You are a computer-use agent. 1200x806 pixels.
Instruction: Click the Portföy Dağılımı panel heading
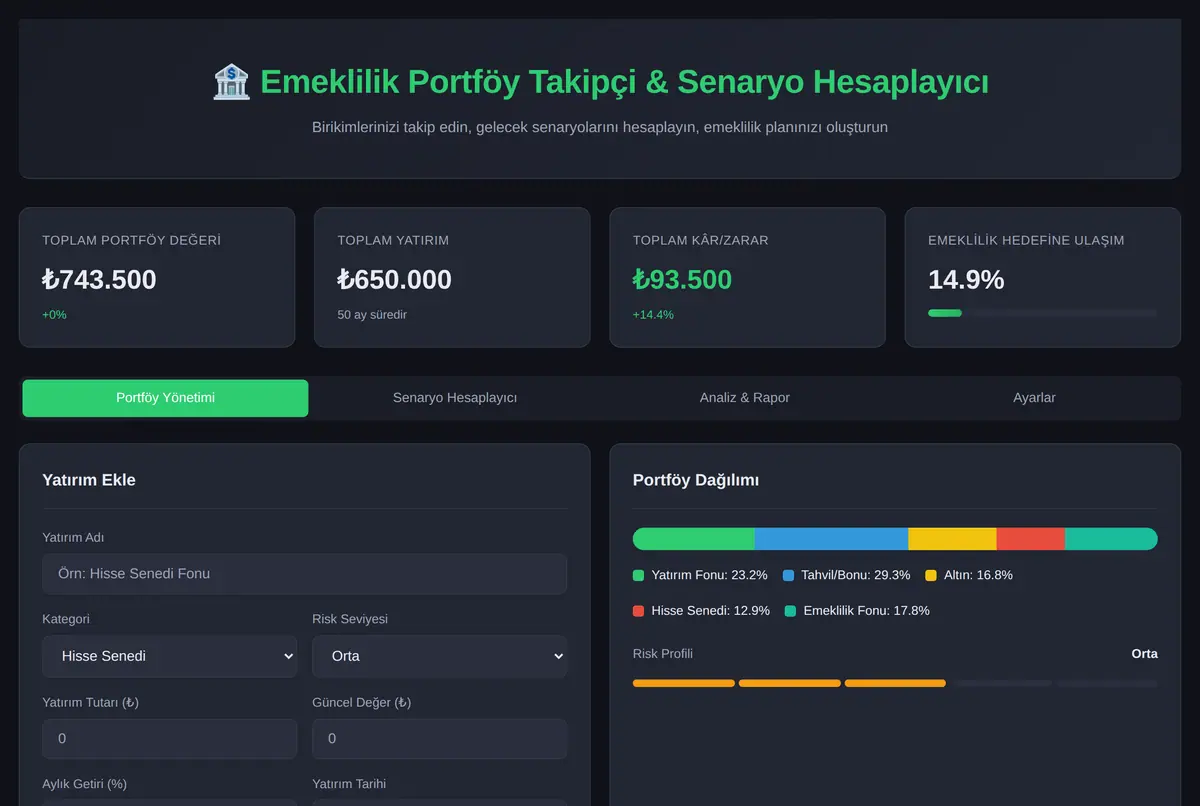[696, 480]
